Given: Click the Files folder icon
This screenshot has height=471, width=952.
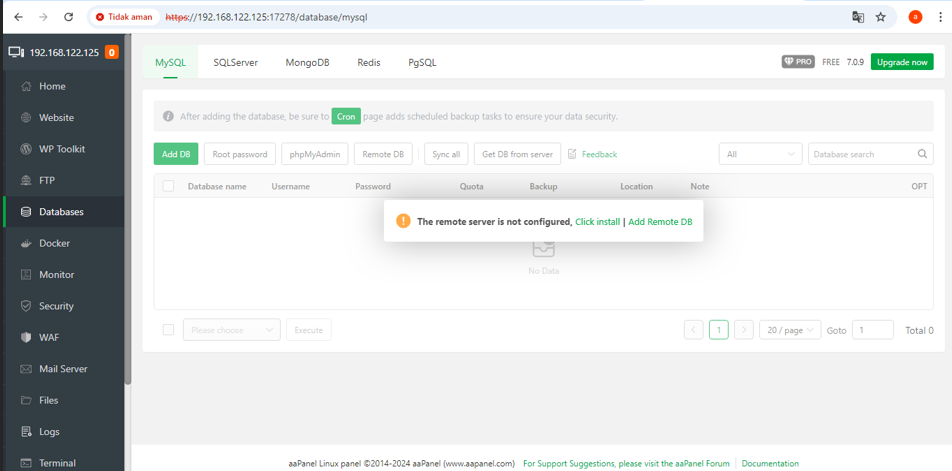Looking at the screenshot, I should pyautogui.click(x=26, y=401).
